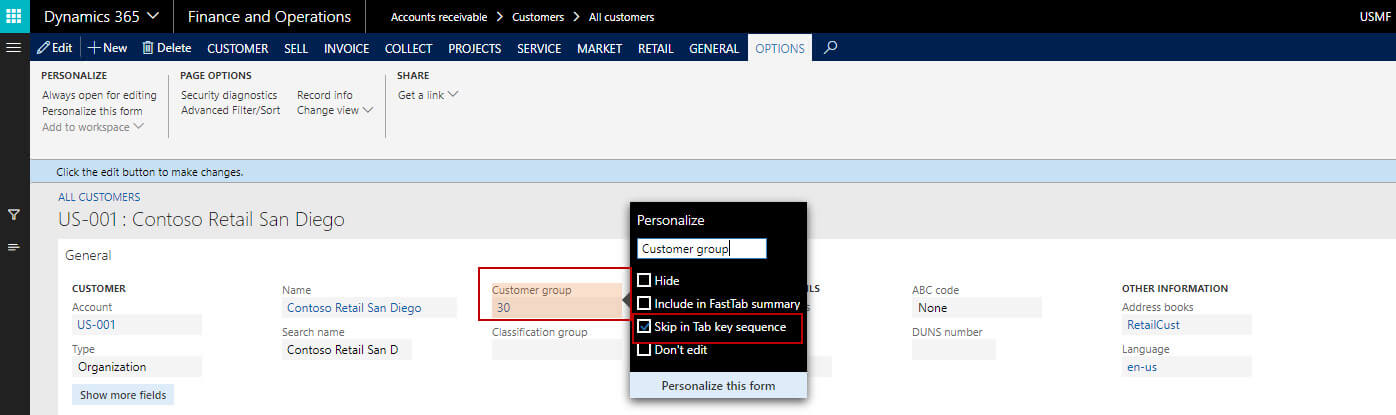Click Always open for editing
1396x415 pixels.
click(x=99, y=95)
